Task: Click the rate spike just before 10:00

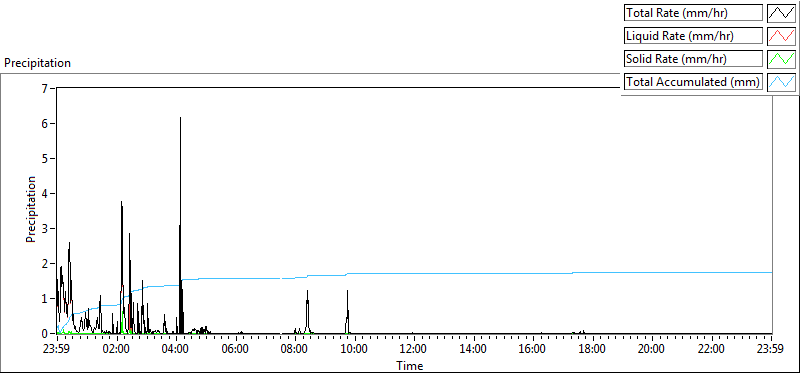Action: (347, 311)
